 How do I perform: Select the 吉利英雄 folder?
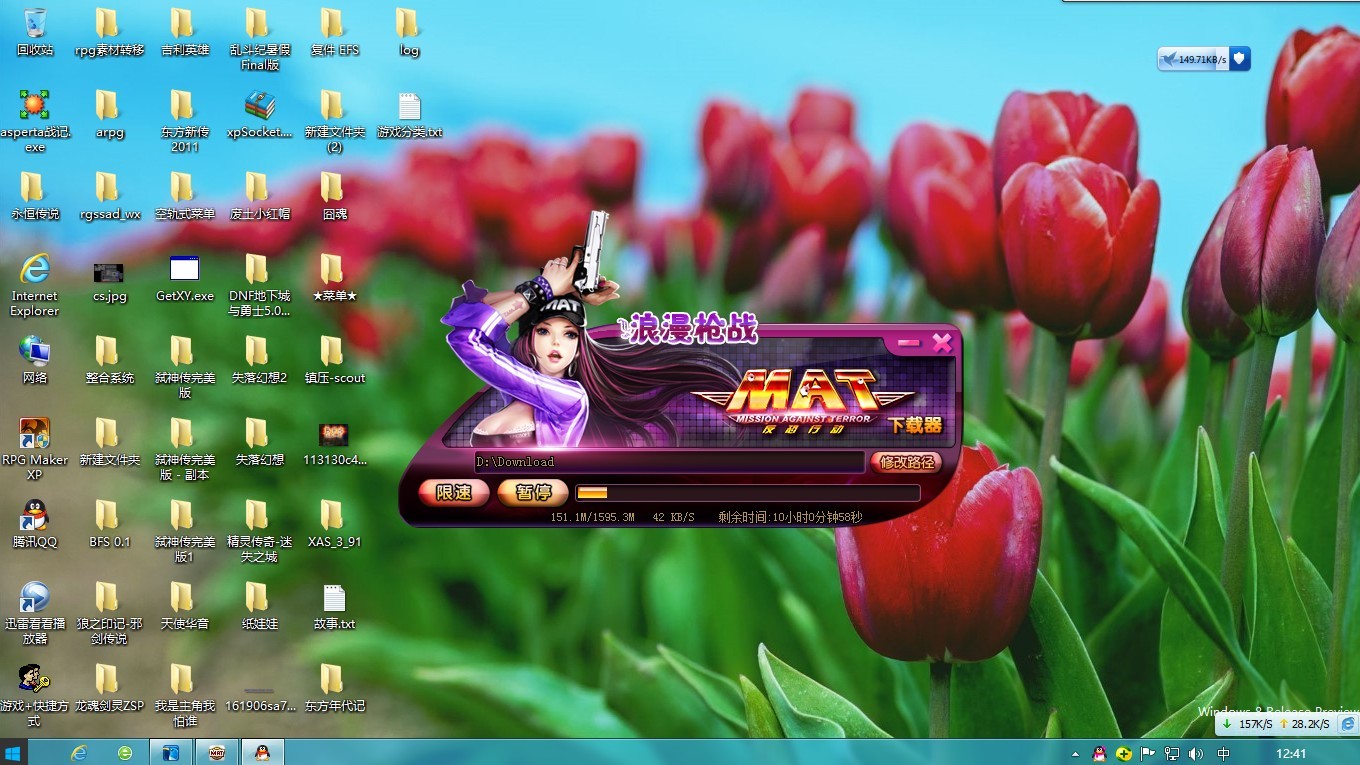coord(185,32)
